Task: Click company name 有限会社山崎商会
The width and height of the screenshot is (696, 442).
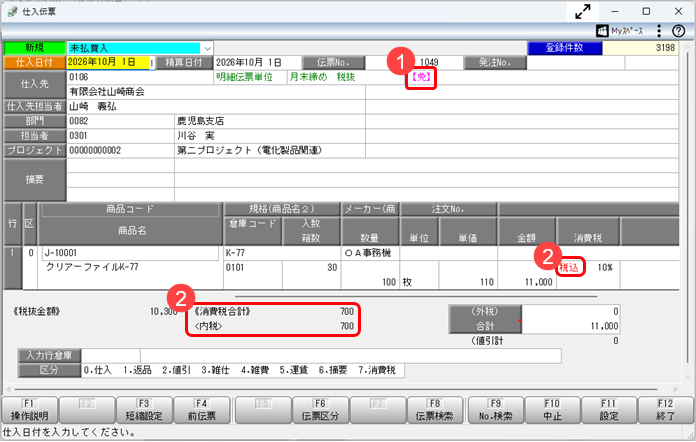Action: pyautogui.click(x=107, y=92)
